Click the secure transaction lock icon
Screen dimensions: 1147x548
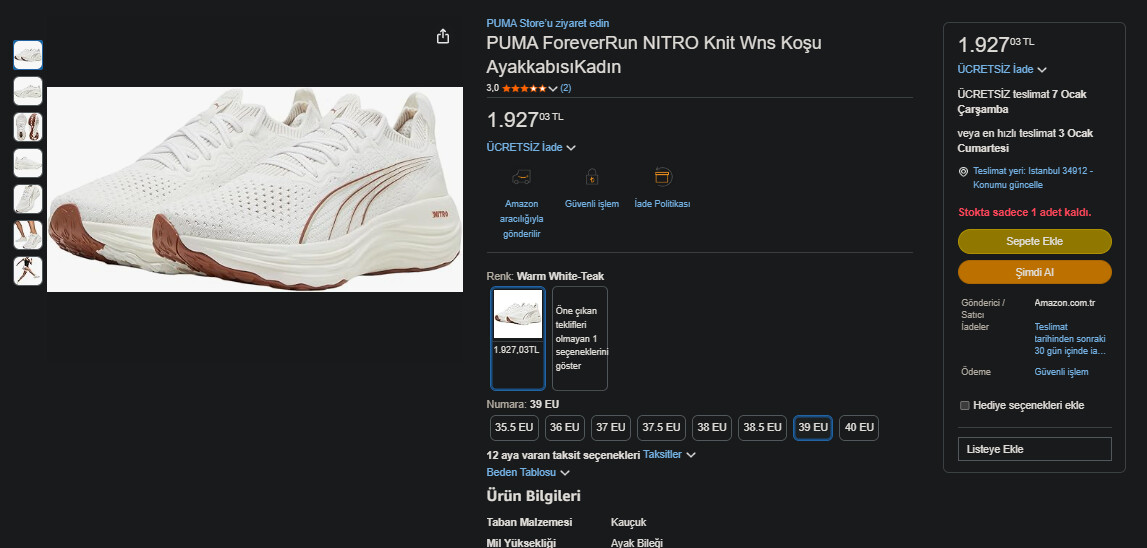(x=591, y=177)
